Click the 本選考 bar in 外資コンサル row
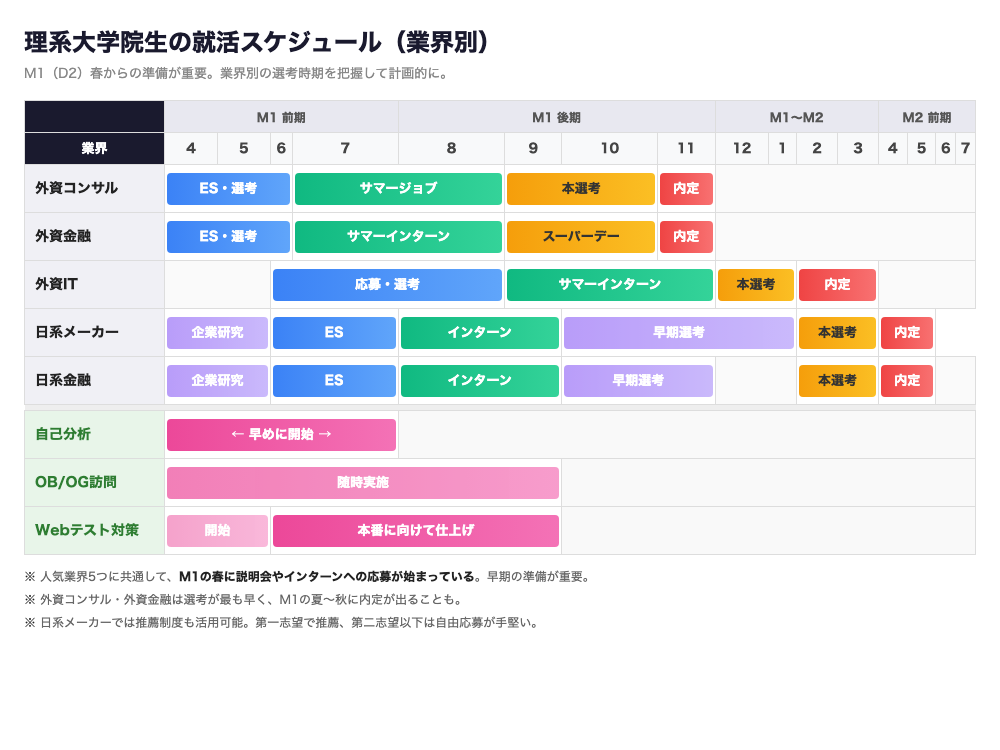The height and width of the screenshot is (750, 1000). pos(580,188)
